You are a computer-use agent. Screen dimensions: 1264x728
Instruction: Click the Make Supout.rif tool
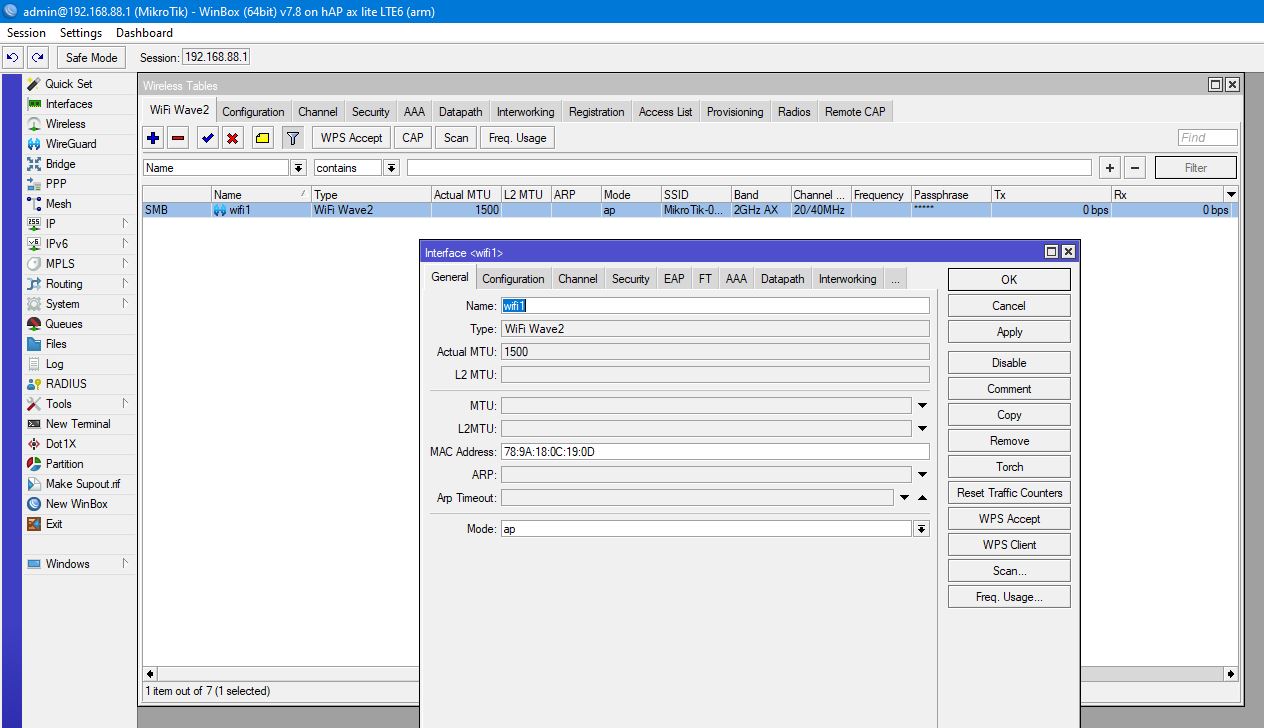(83, 483)
